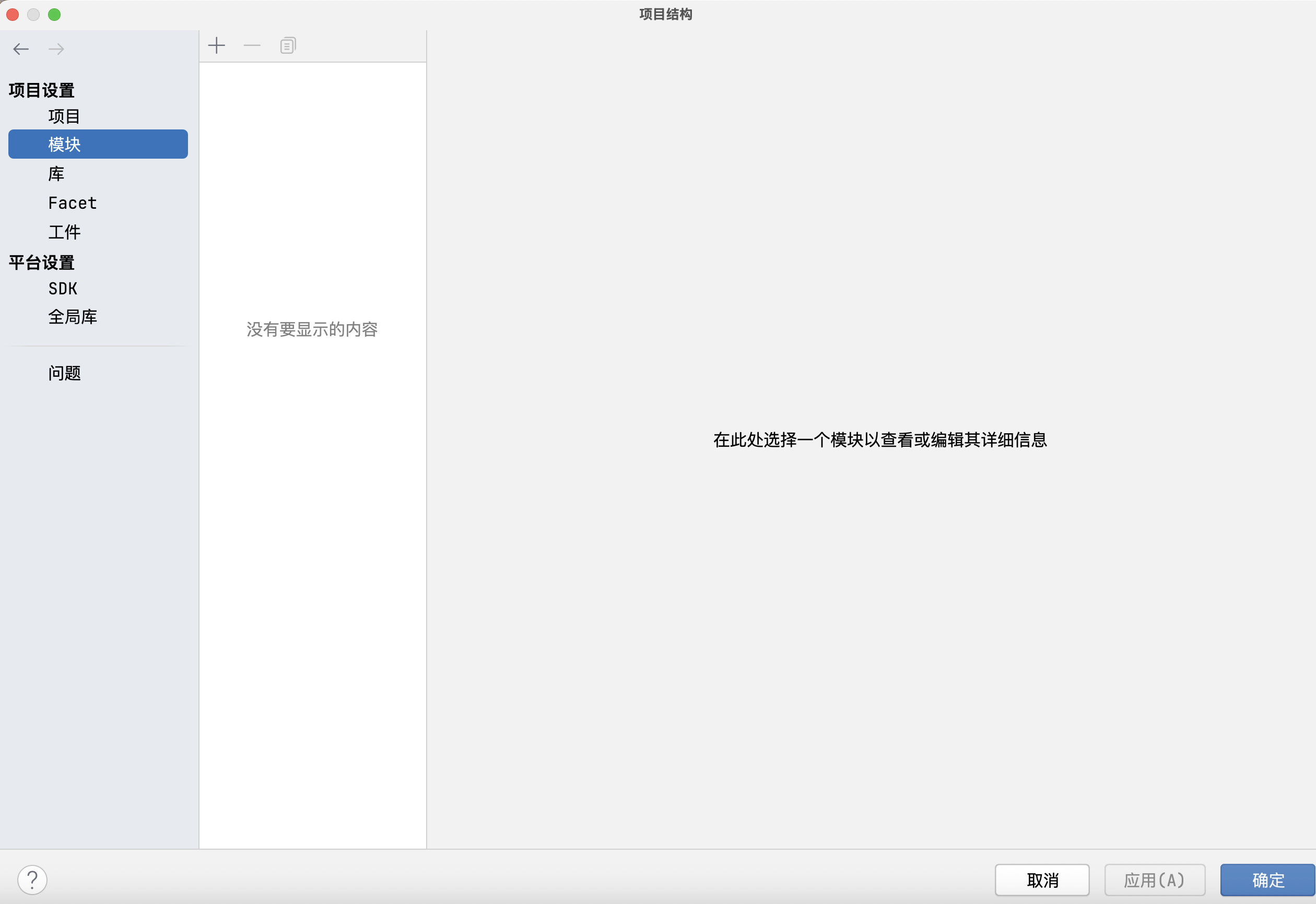The width and height of the screenshot is (1316, 904).
Task: Click the empty module list area
Action: tap(312, 510)
